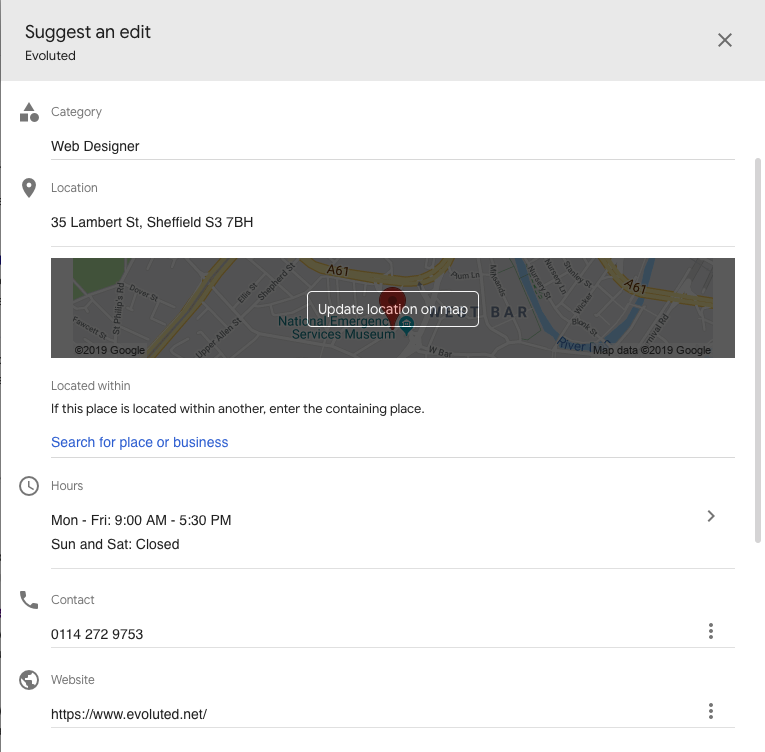The height and width of the screenshot is (752, 765).
Task: Expand the Hours section chevron
Action: click(x=710, y=516)
